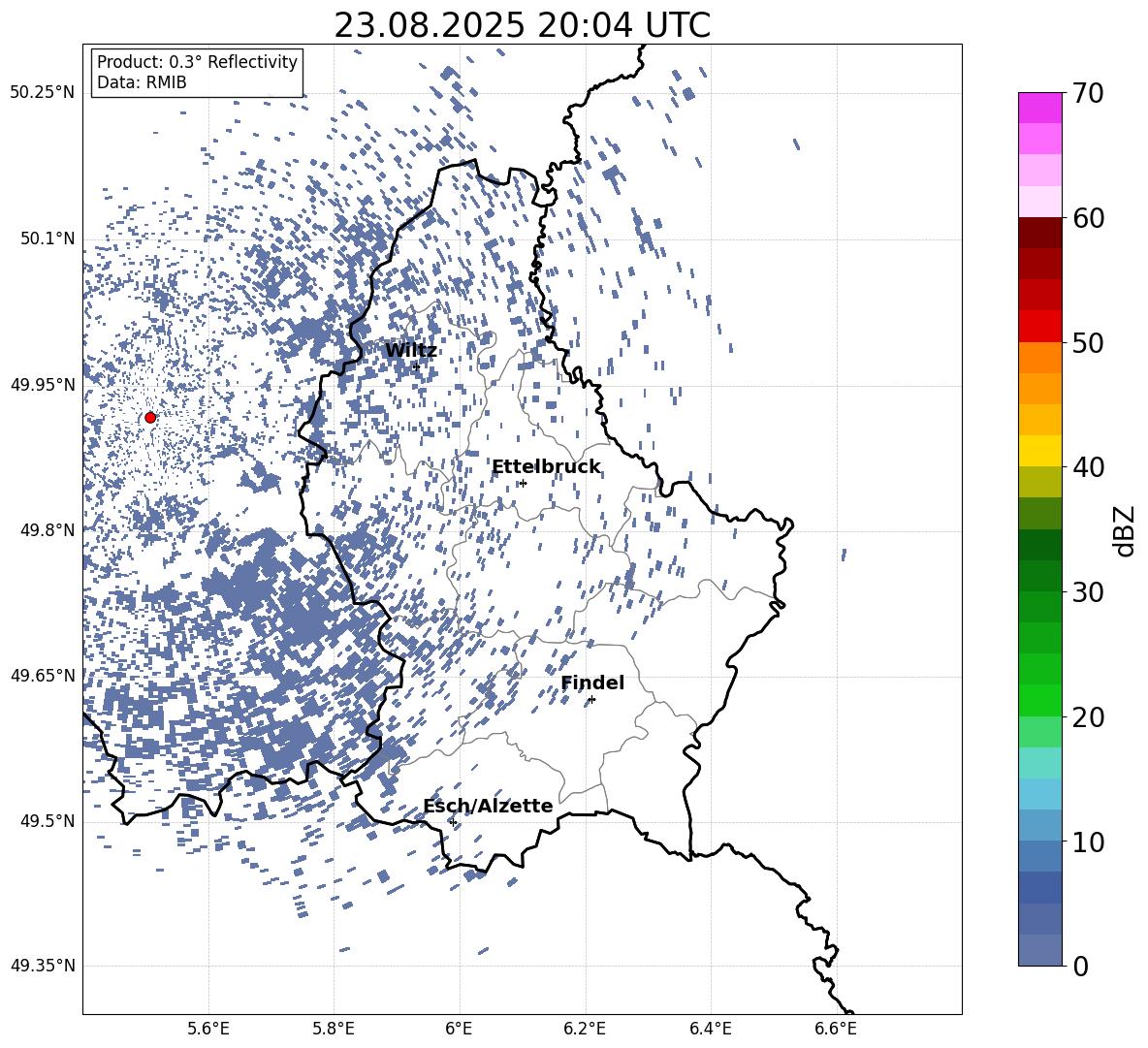The width and height of the screenshot is (1148, 1048).
Task: Click the 40 tick on colorbar
Action: coord(1088,467)
